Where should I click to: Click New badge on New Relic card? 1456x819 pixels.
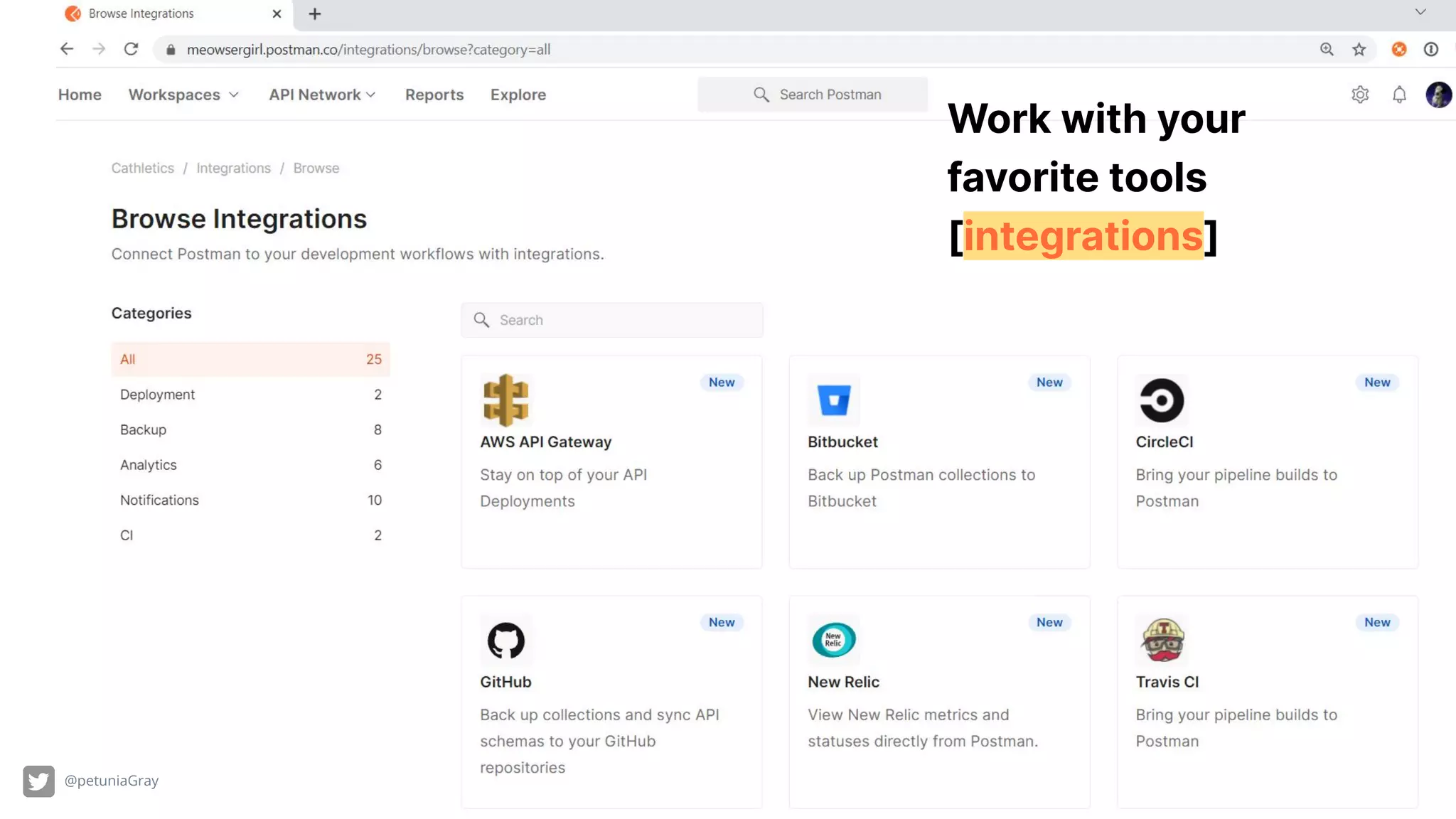[x=1049, y=623]
